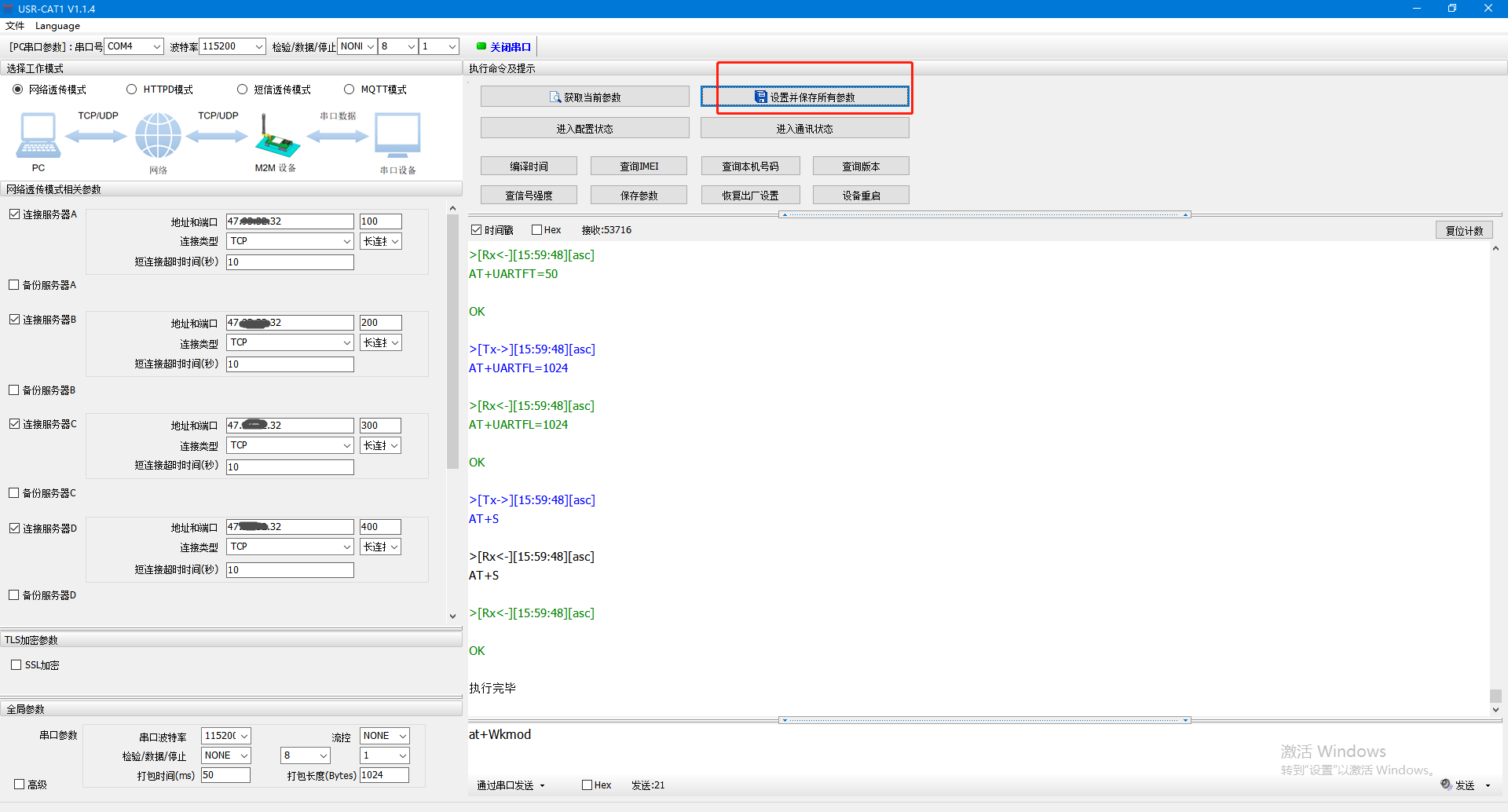Select the MQTT mode radio button

[350, 90]
